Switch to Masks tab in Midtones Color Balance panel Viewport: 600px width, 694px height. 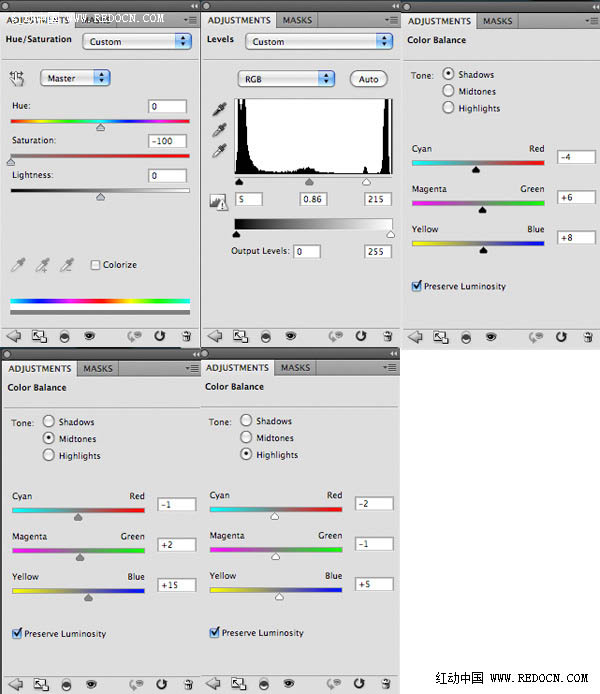tap(98, 369)
